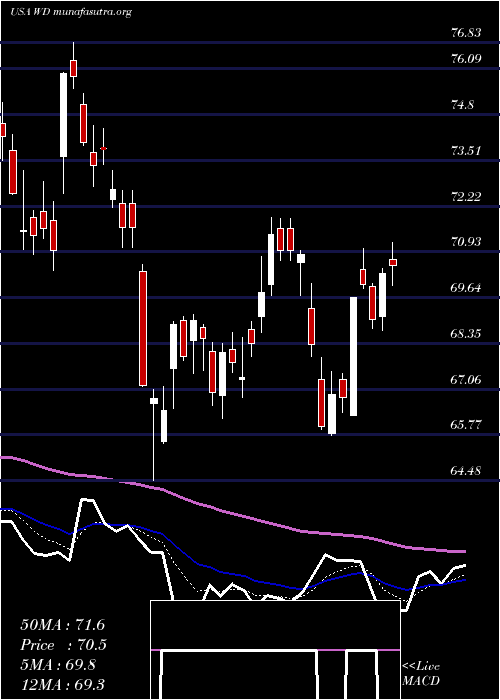Click the 67.06 price label
The height and width of the screenshot is (700, 500).
(466, 380)
